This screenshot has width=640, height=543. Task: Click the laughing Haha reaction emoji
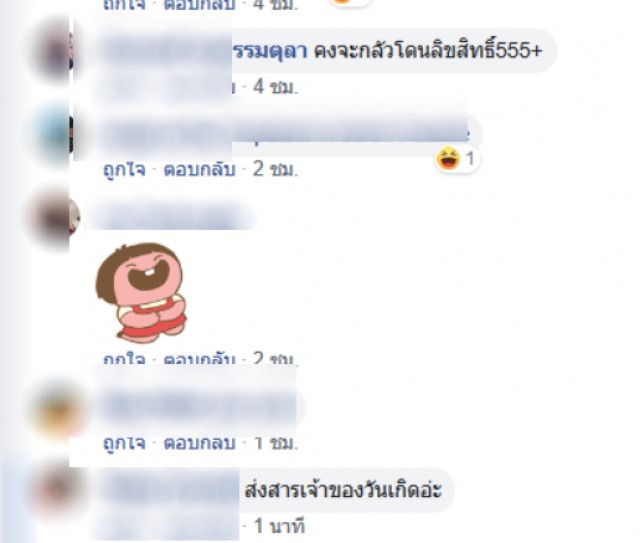(x=448, y=159)
